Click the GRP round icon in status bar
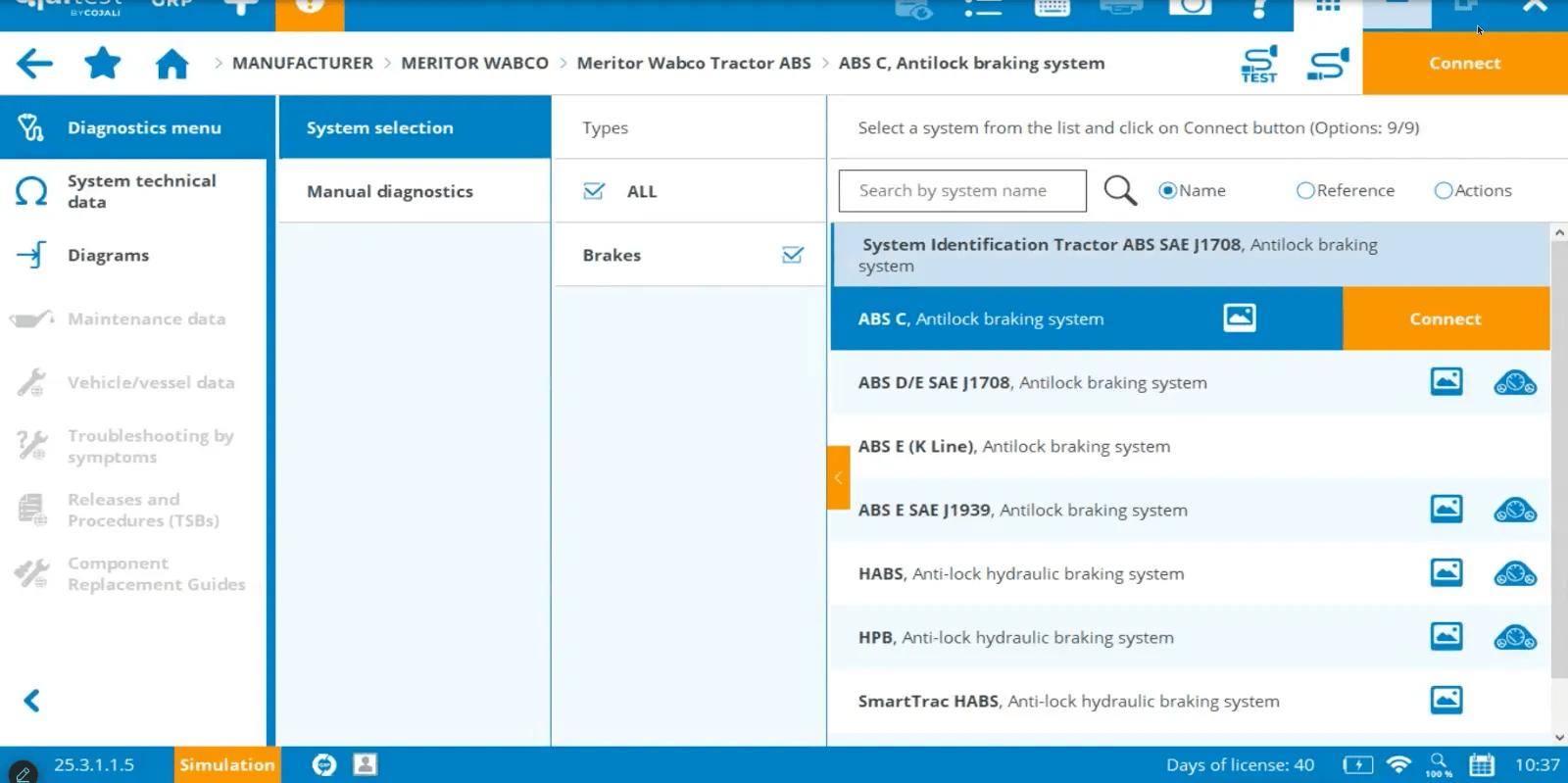Screen dimensions: 1568x783 tap(324, 764)
